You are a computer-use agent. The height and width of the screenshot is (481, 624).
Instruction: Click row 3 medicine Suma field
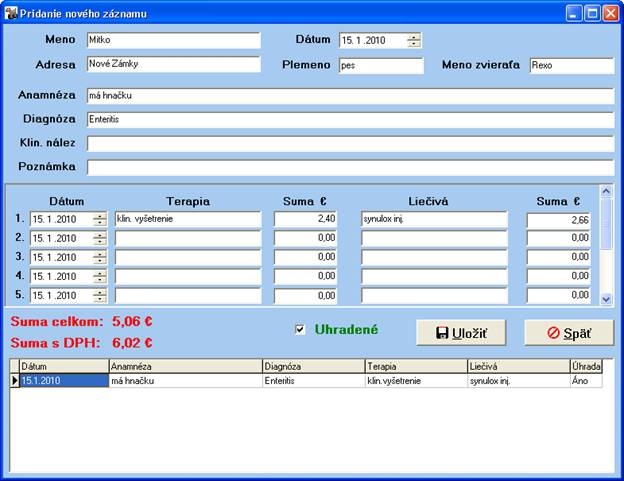[559, 257]
